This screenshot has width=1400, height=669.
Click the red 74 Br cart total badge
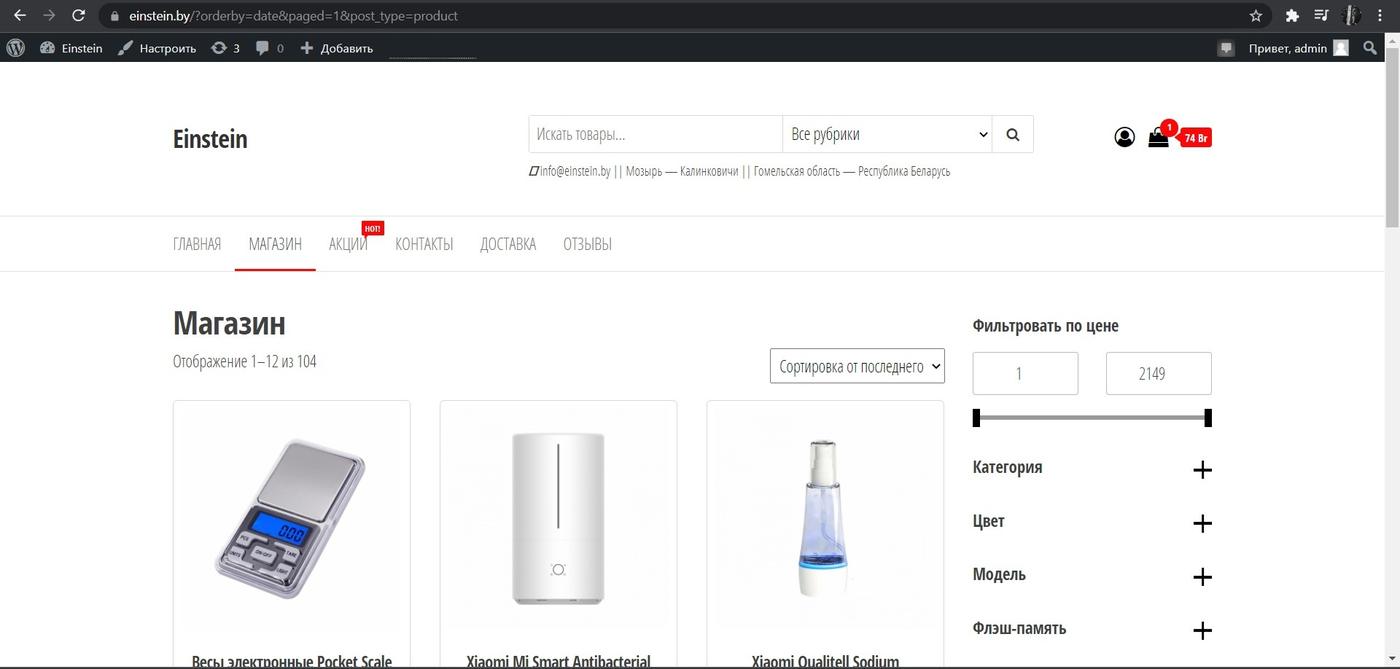pos(1195,138)
